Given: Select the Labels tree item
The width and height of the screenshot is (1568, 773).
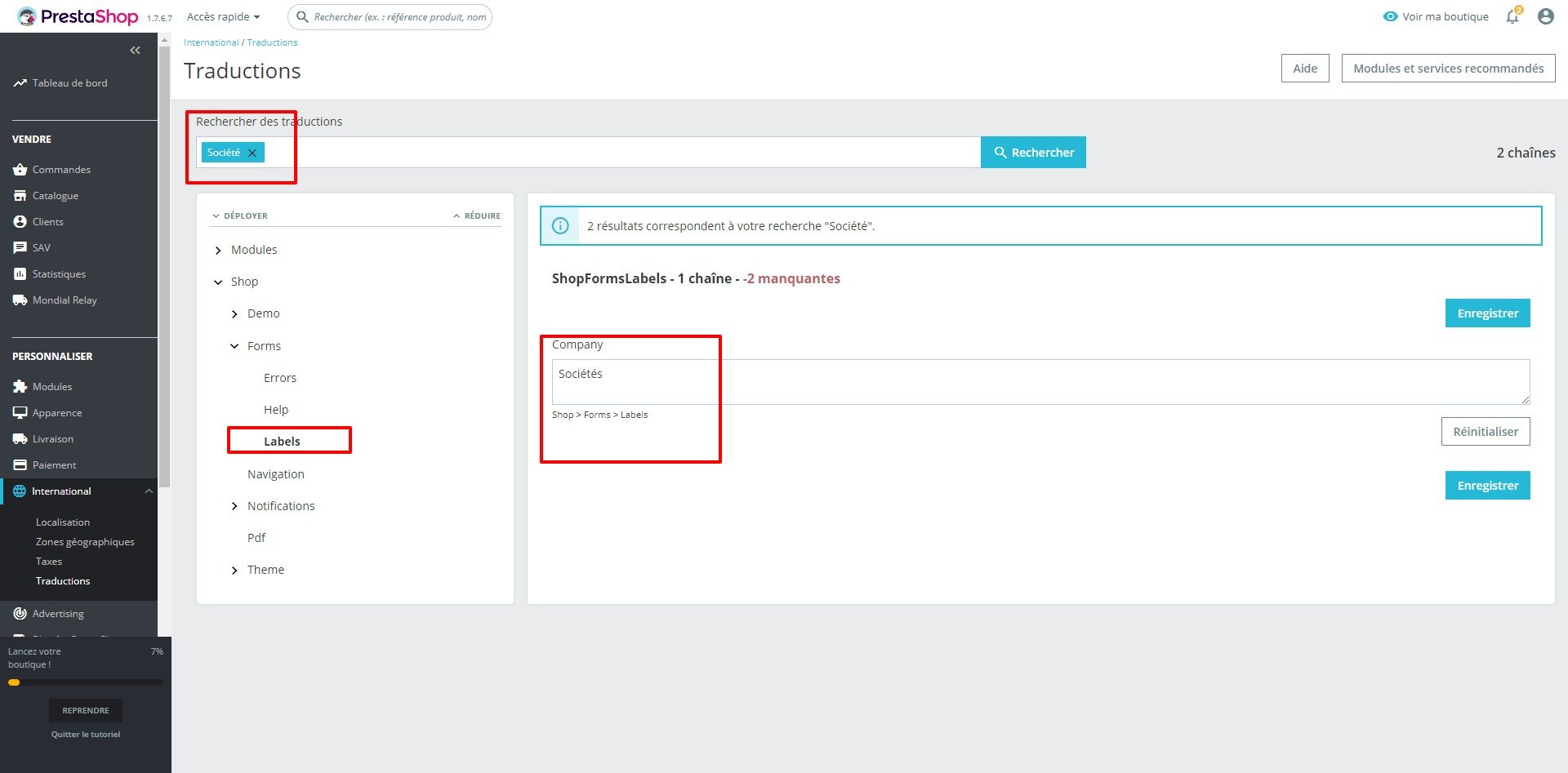Looking at the screenshot, I should click(282, 442).
